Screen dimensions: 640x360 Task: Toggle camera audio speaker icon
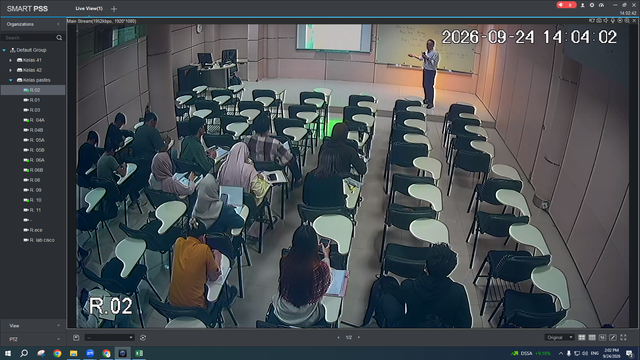[x=606, y=20]
